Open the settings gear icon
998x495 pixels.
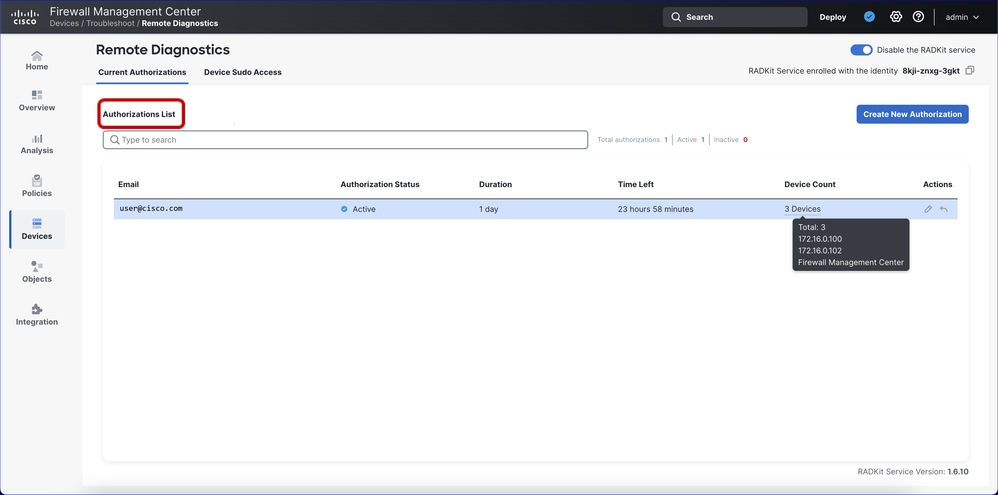pos(896,17)
